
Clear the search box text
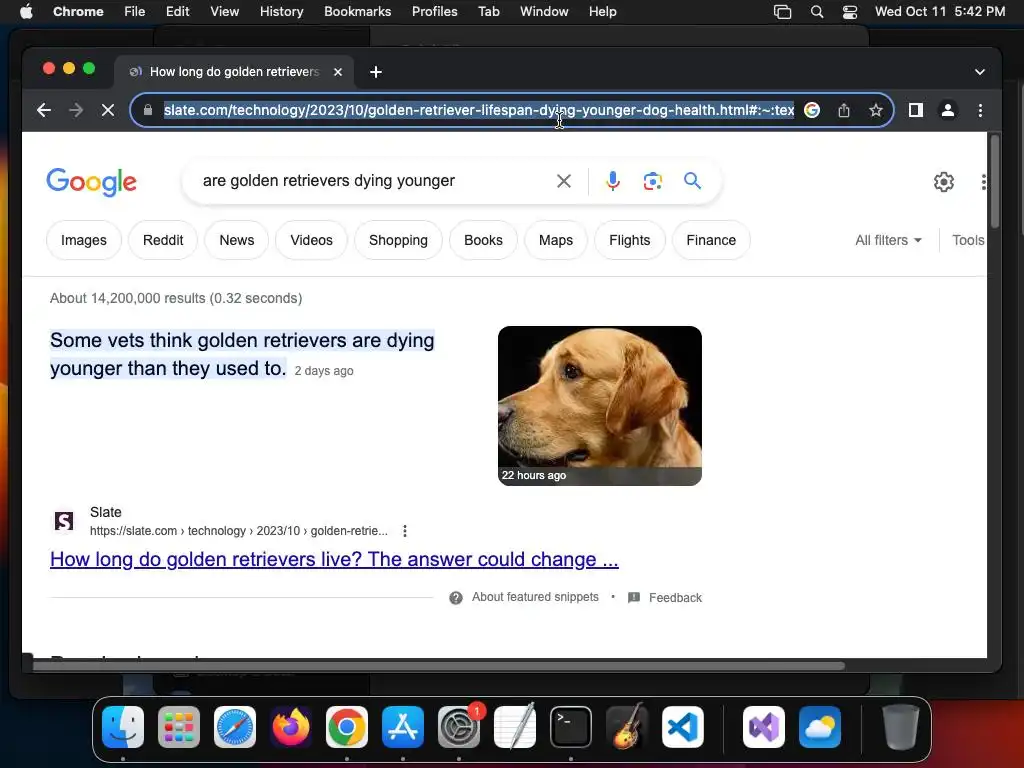(x=564, y=181)
